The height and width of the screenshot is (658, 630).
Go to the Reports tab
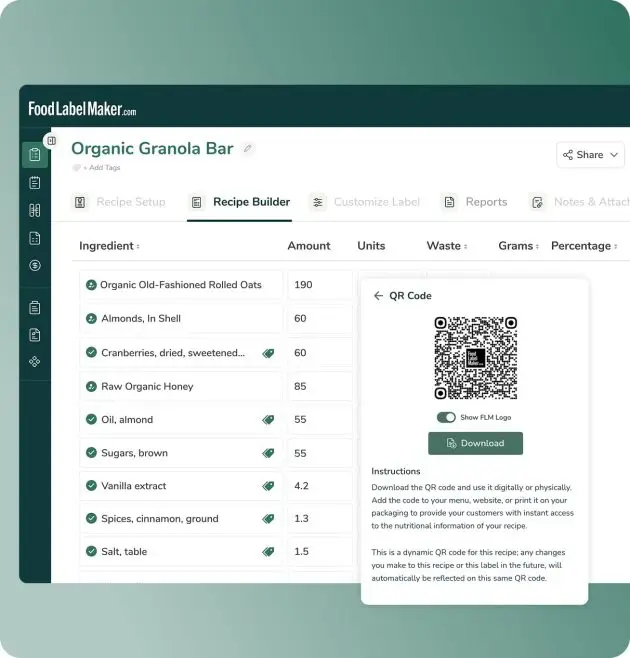point(475,202)
